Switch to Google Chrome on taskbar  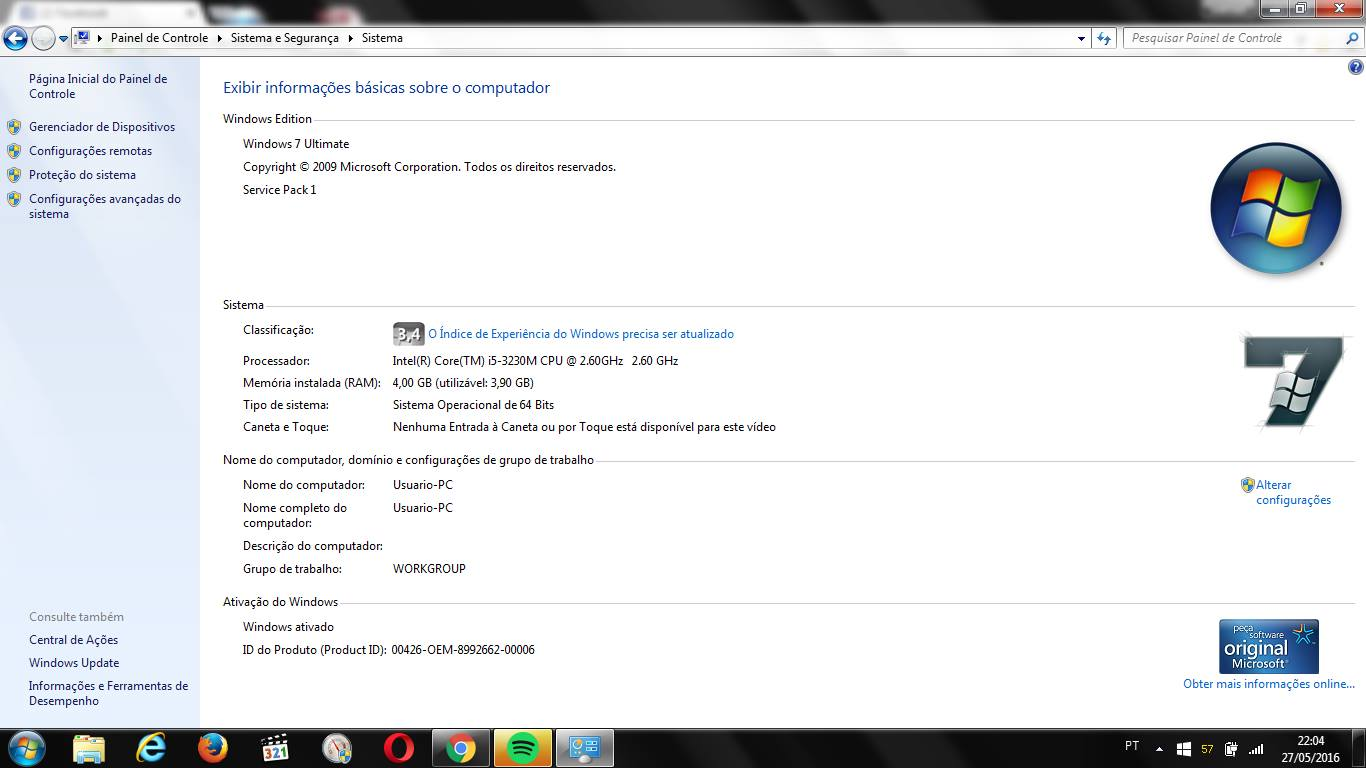pyautogui.click(x=461, y=748)
